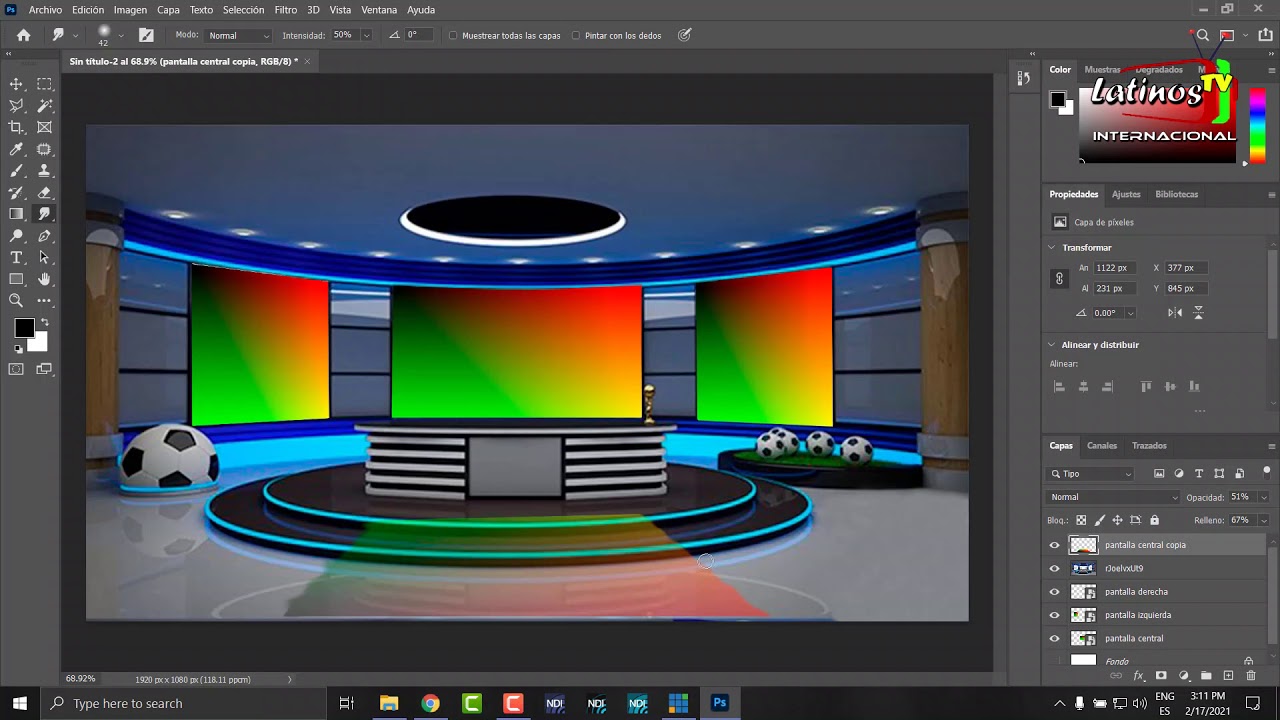Open the Opacidad dropdown arrow
Screen dimensions: 1280x720
[x=1264, y=497]
